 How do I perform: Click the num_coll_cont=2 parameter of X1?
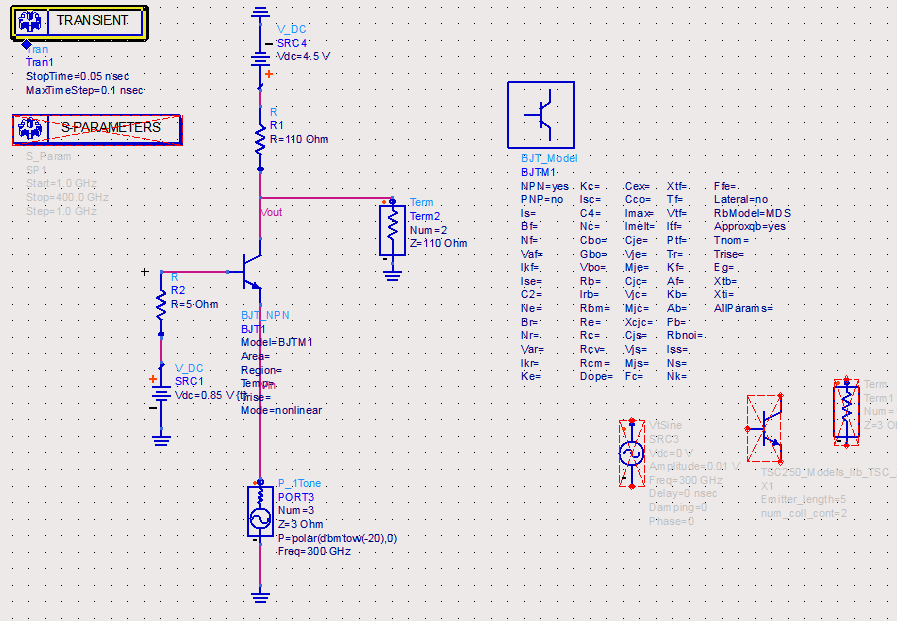(804, 513)
